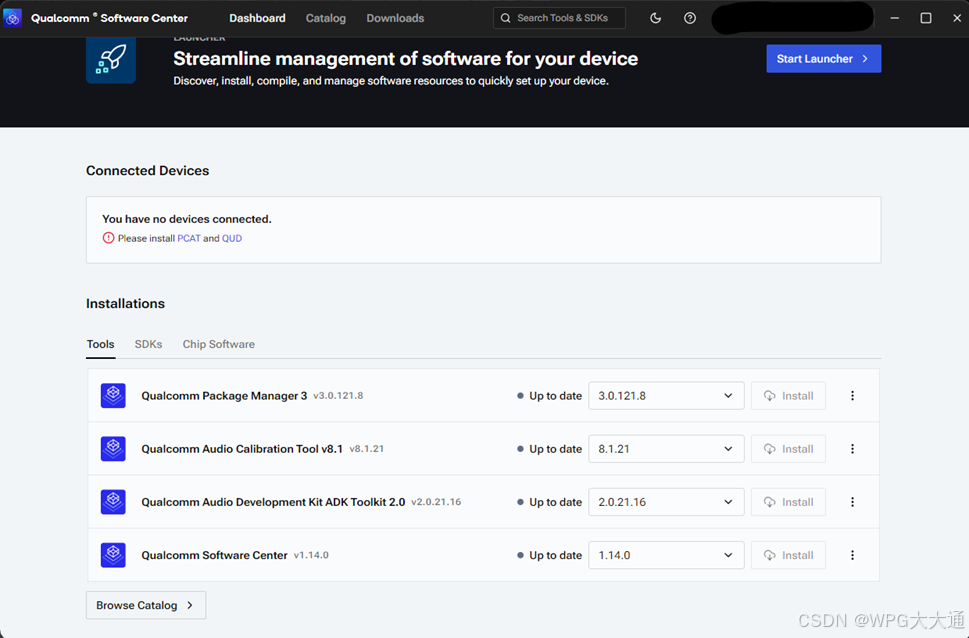The width and height of the screenshot is (969, 638).
Task: Click the red warning icon by Please install
Action: 108,238
